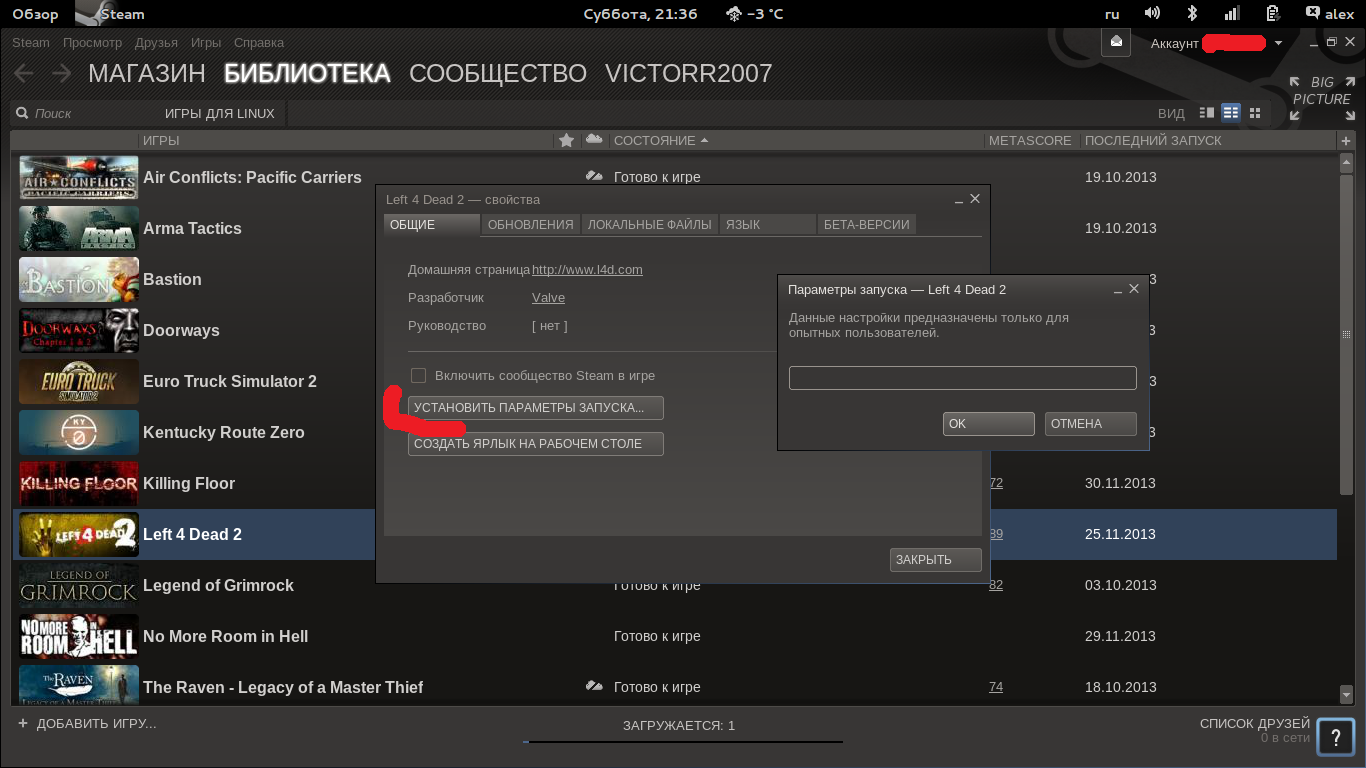Switch to the ЛОКАЛЬНЫЕ ФАЙЛЫ tab
The image size is (1366, 768).
[650, 225]
